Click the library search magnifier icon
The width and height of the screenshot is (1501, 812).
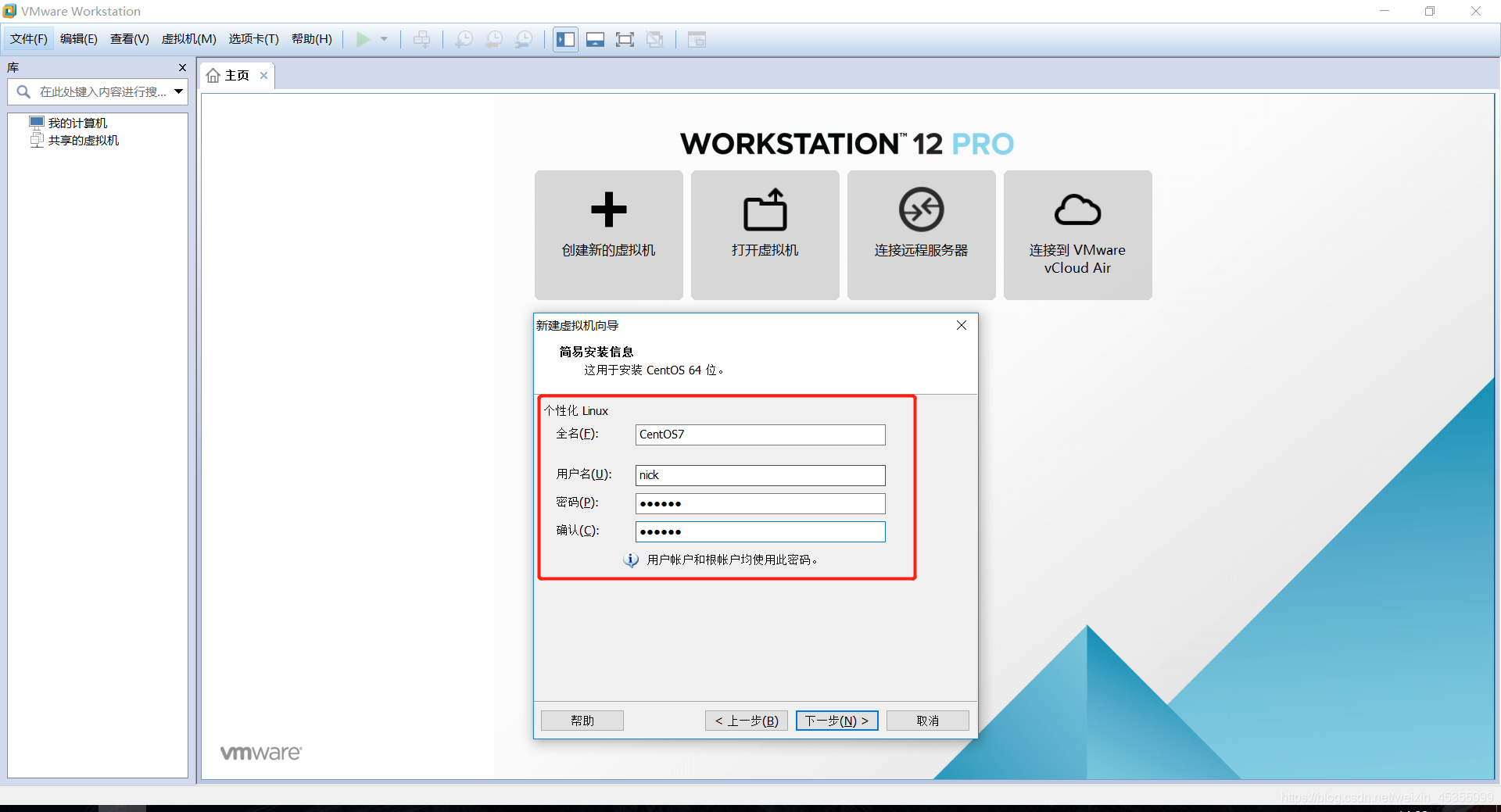[23, 92]
